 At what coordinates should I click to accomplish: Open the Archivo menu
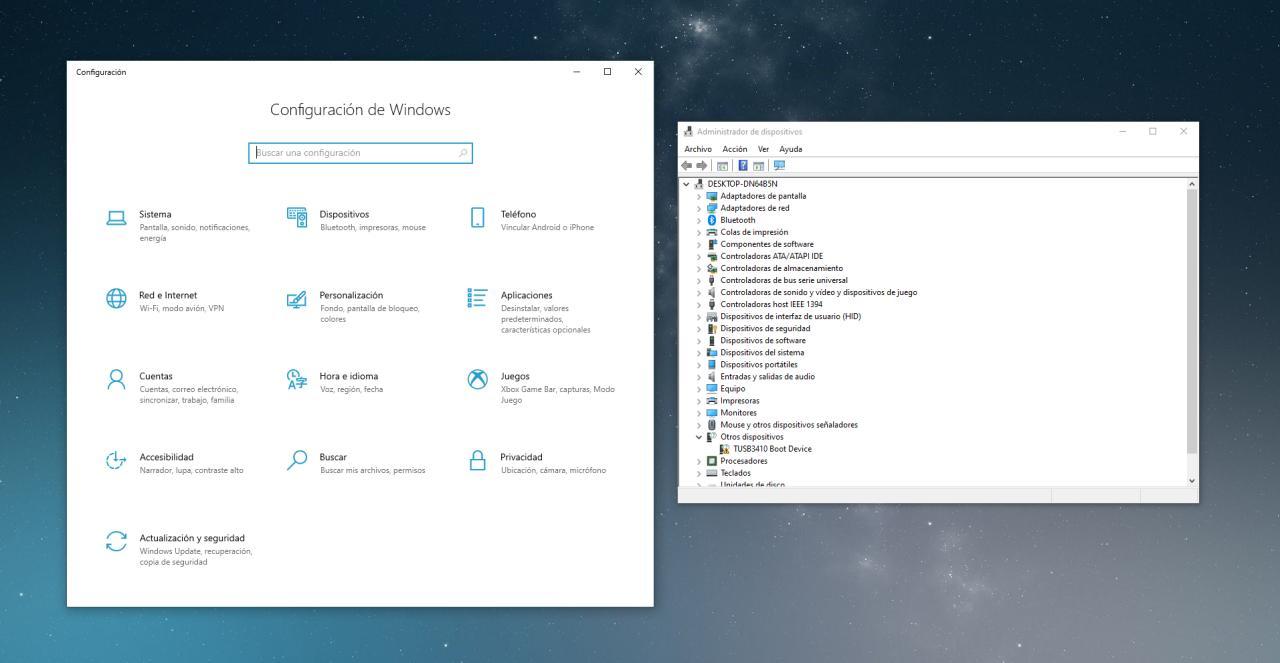tap(698, 149)
